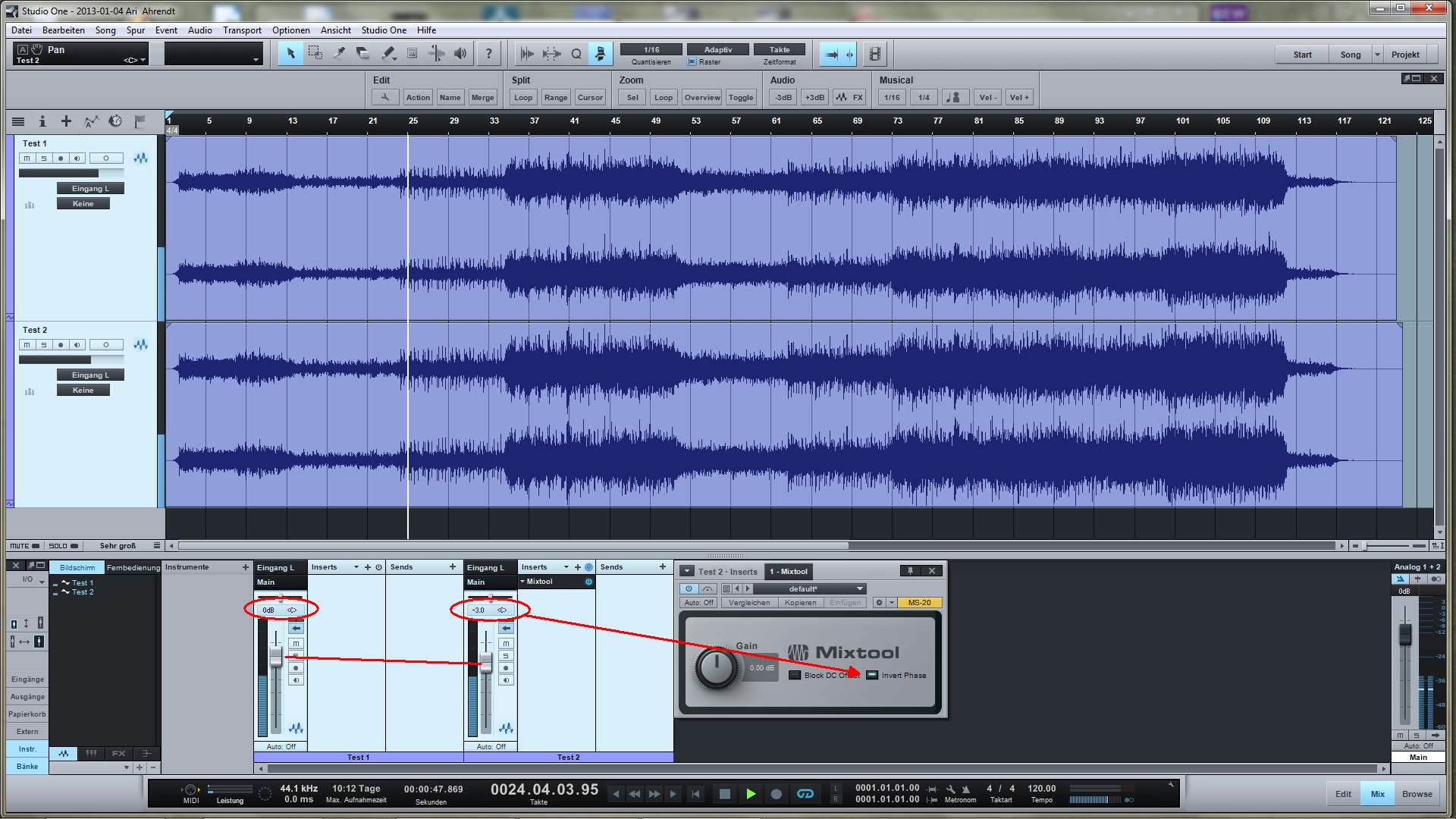Image resolution: width=1456 pixels, height=819 pixels.
Task: Open the marker track flag icon
Action: click(140, 121)
